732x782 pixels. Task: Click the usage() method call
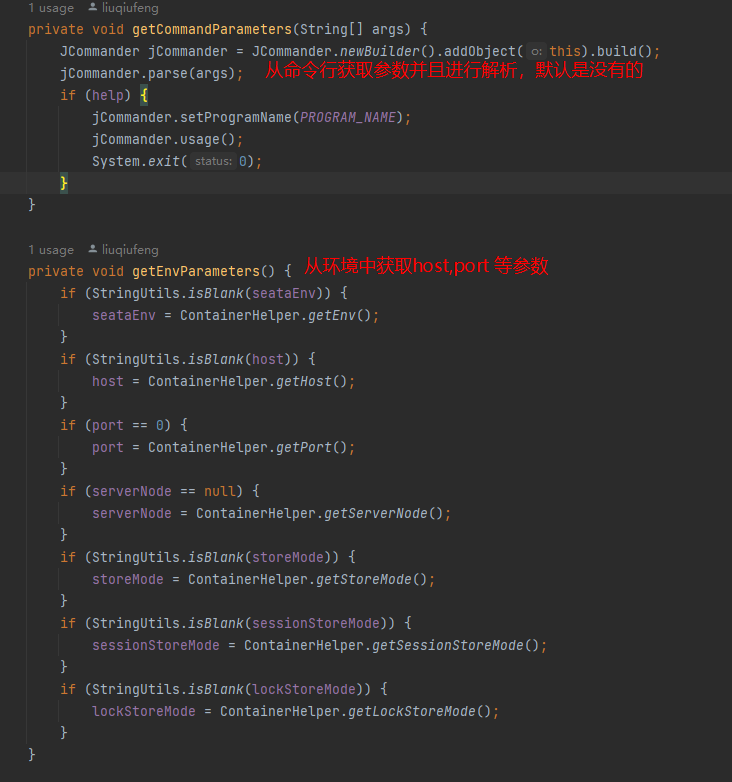pyautogui.click(x=207, y=139)
